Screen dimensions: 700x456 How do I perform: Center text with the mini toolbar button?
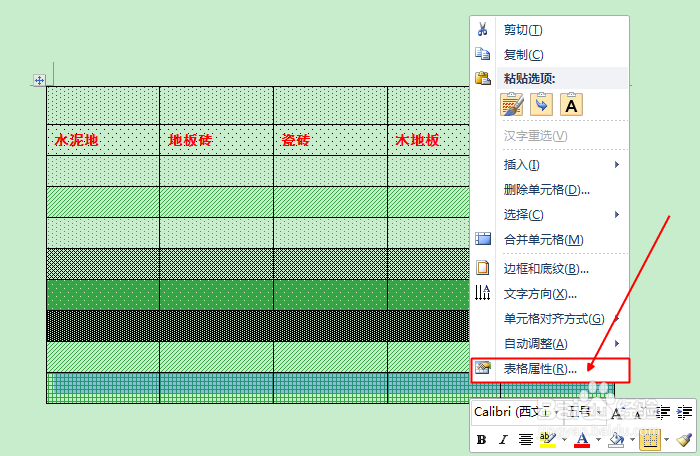pos(525,439)
